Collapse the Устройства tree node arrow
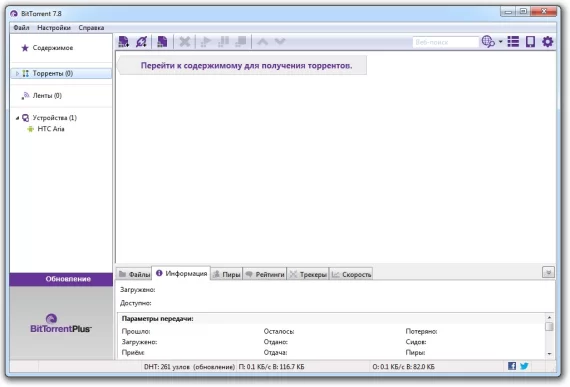The height and width of the screenshot is (387, 570). click(x=17, y=118)
